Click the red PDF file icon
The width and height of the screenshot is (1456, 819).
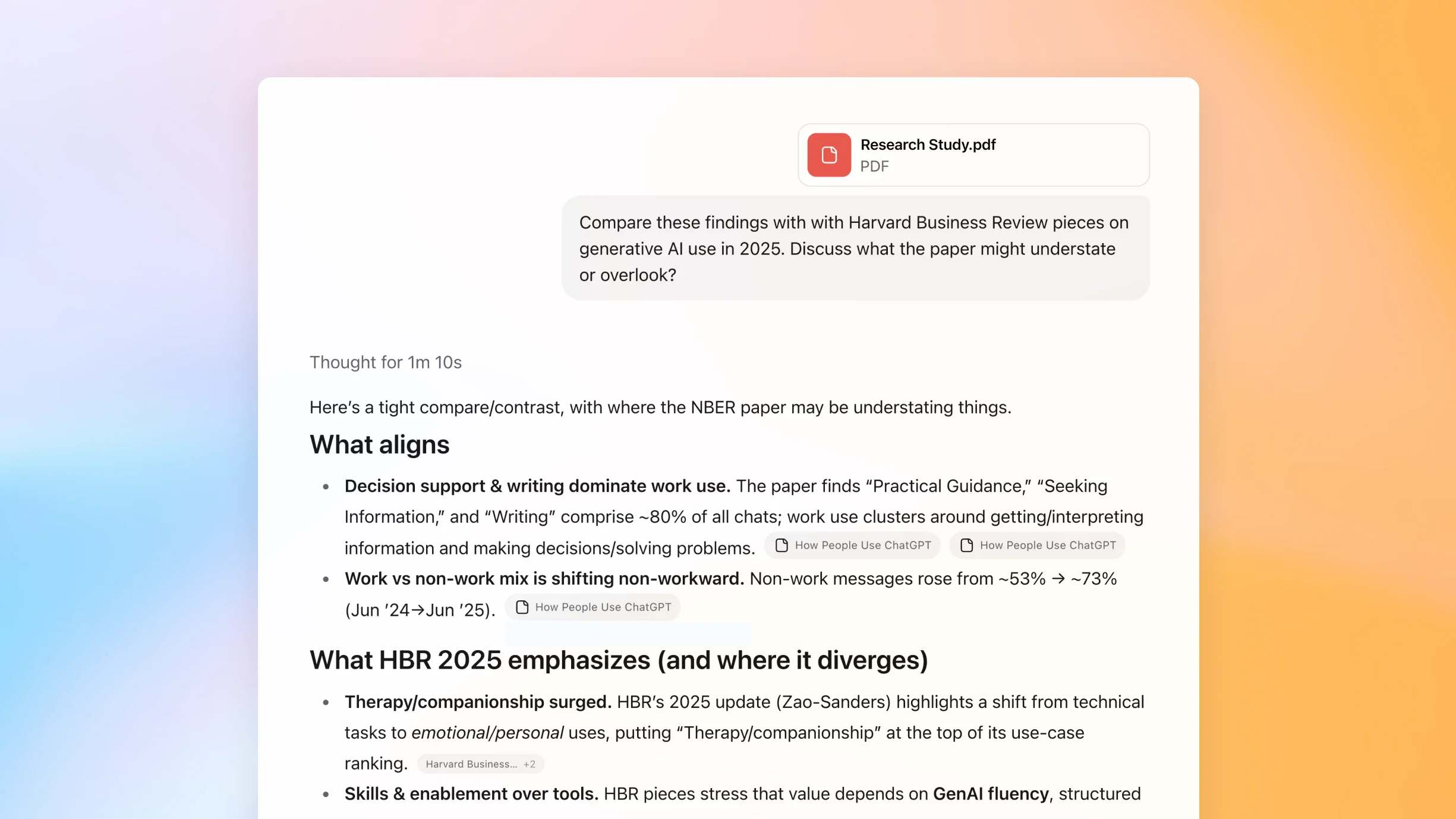[829, 155]
